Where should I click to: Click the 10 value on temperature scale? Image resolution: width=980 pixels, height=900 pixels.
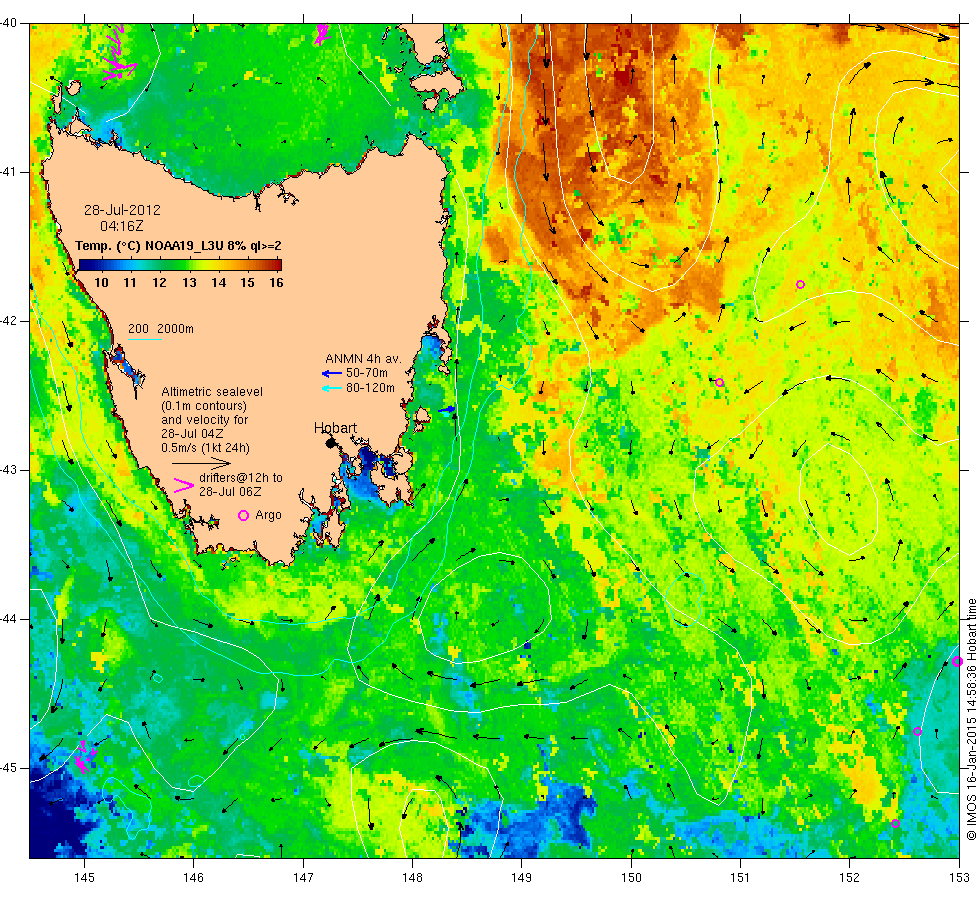[101, 282]
